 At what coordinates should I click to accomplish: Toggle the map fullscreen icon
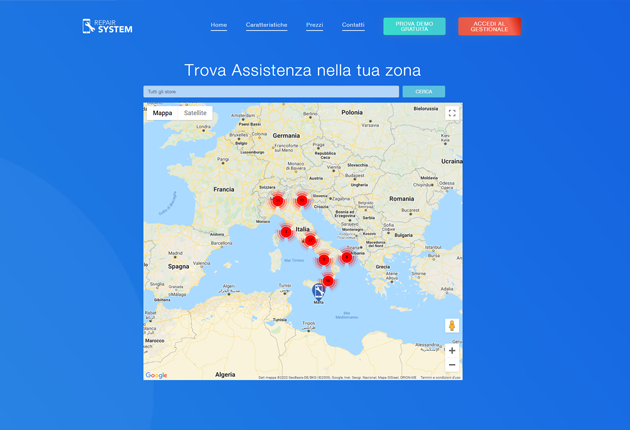pos(452,113)
